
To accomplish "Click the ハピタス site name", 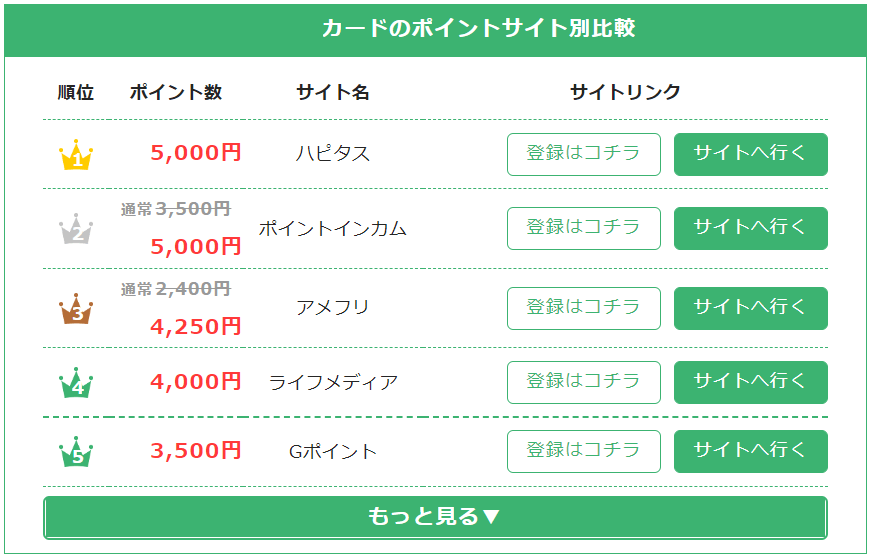I will pos(333,154).
